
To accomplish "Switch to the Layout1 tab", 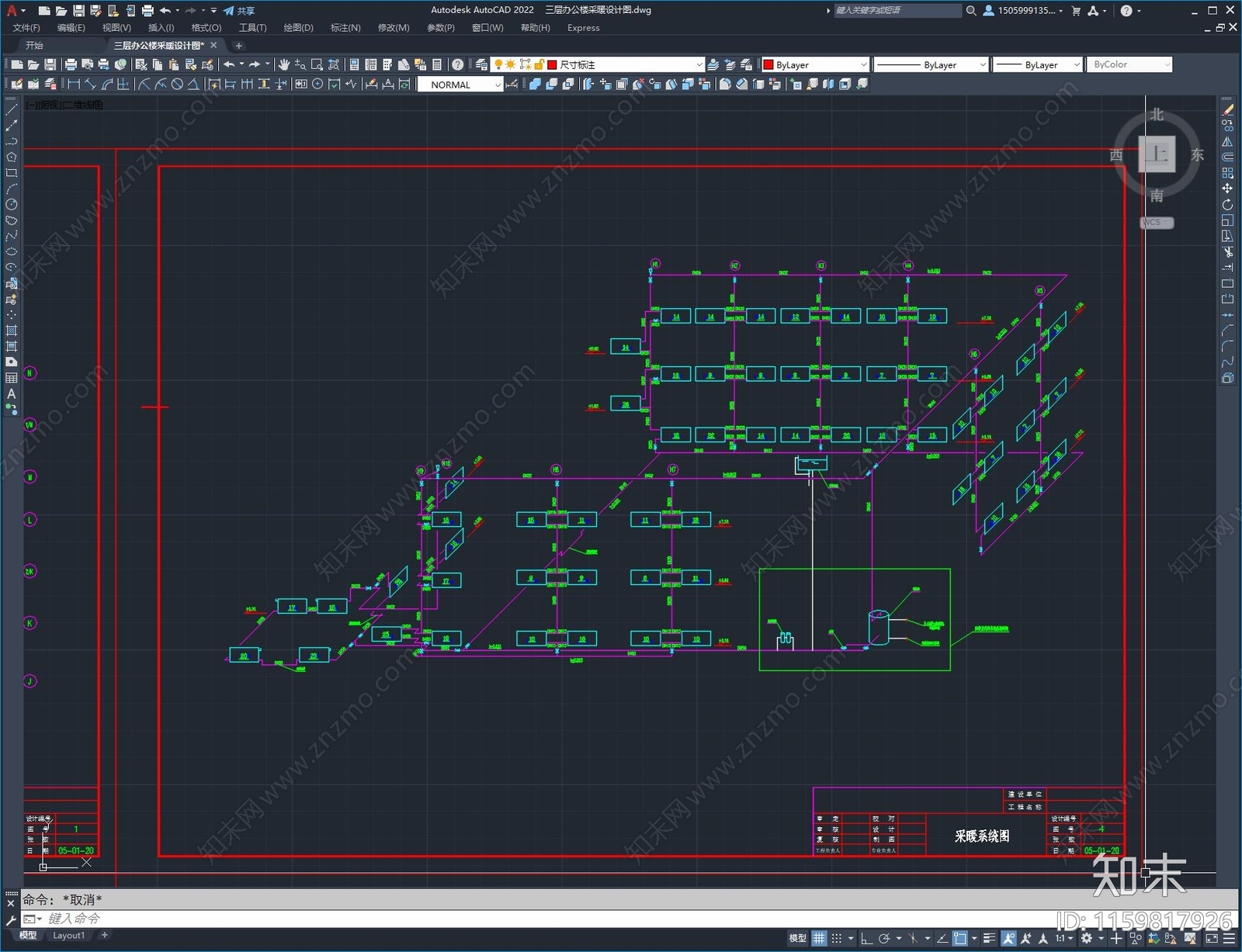I will click(x=68, y=936).
